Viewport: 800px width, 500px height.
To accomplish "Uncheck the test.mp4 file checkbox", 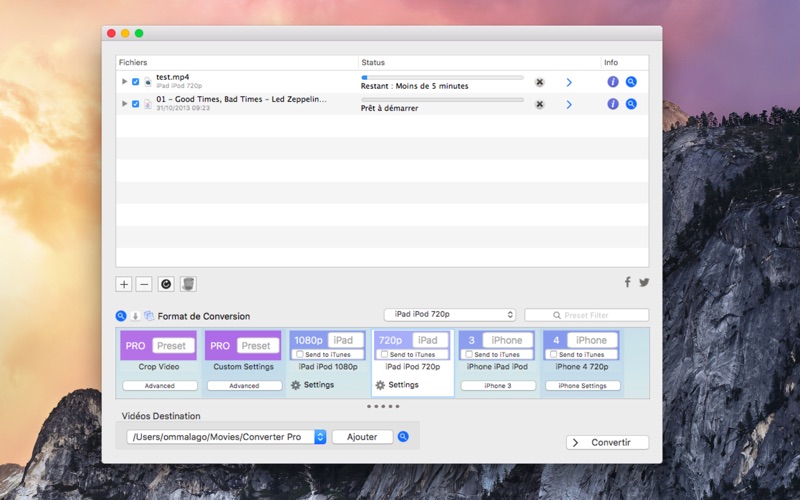I will pos(136,82).
